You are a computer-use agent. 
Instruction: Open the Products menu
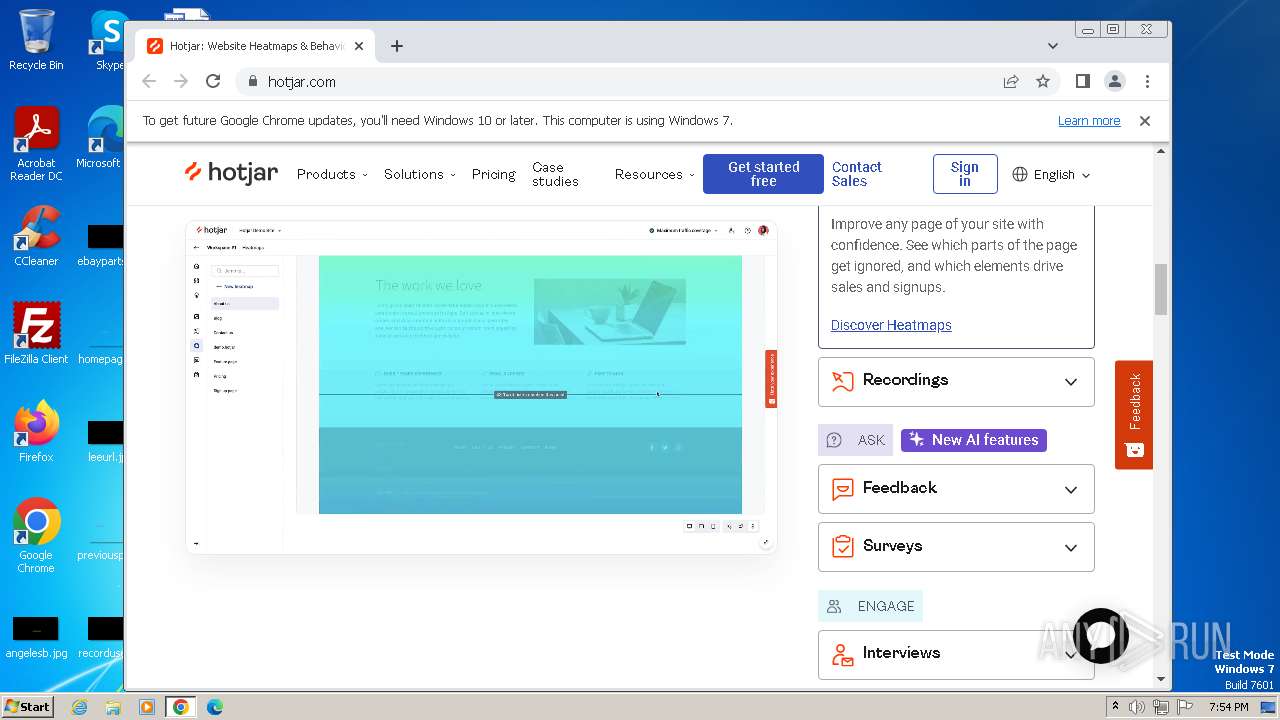pyautogui.click(x=332, y=174)
